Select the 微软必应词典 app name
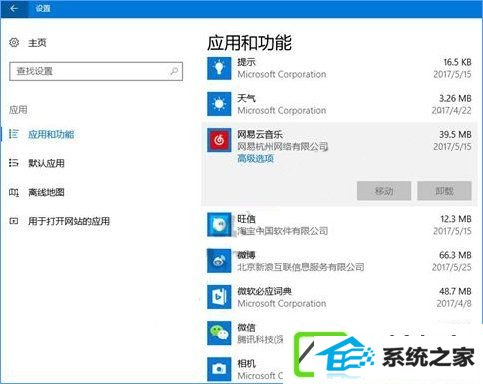 pos(265,291)
